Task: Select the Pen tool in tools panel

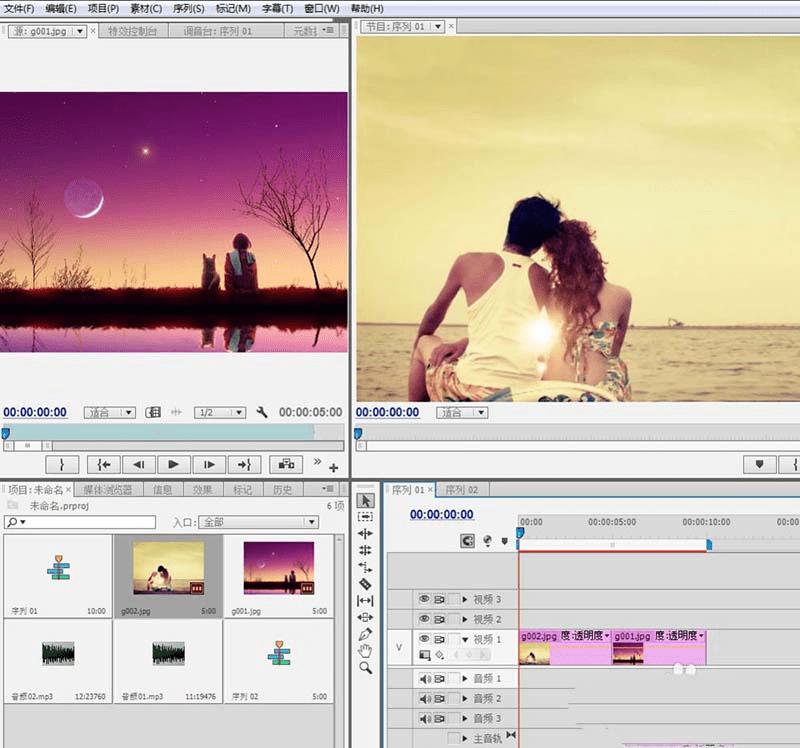Action: pos(365,634)
